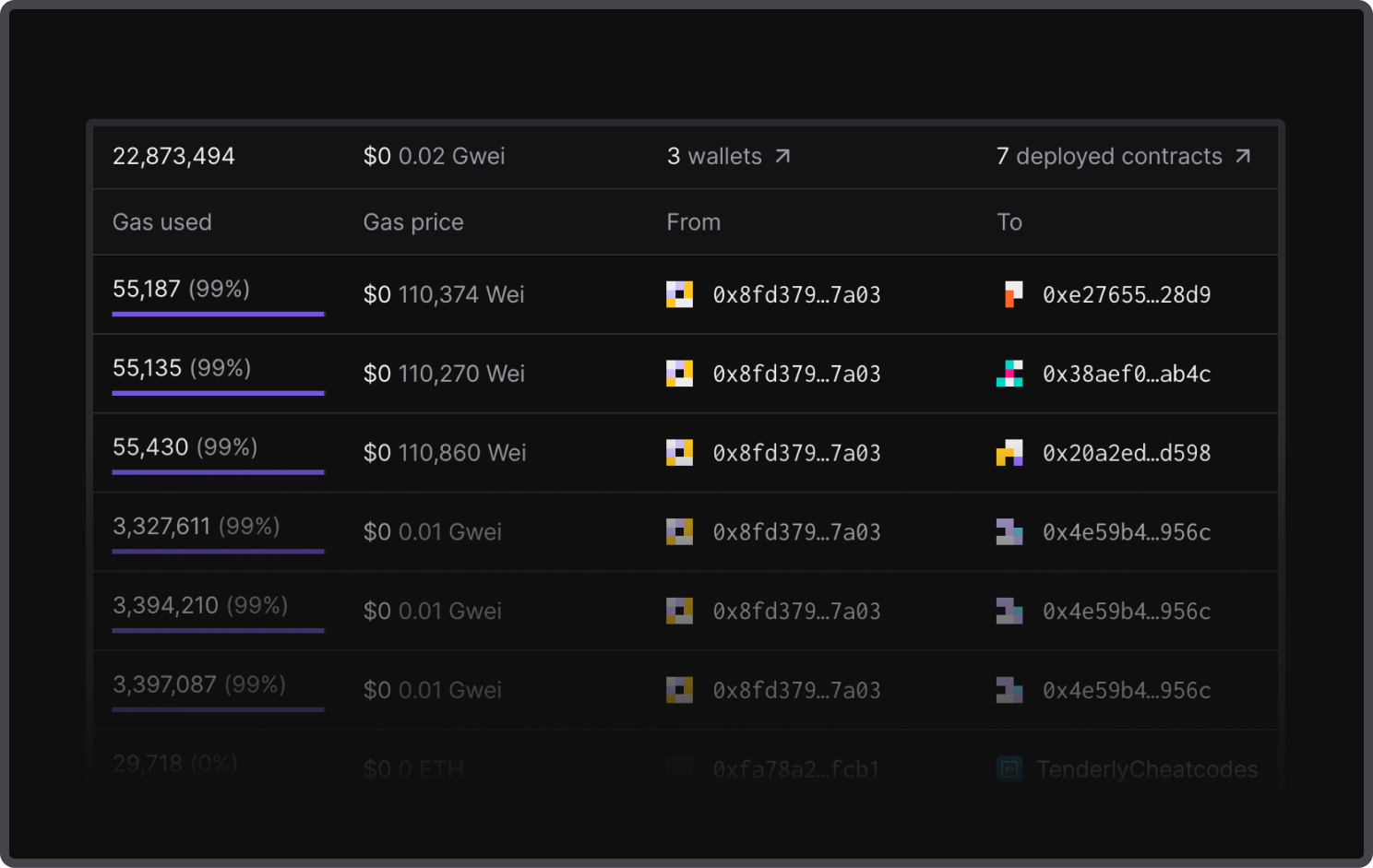Viewport: 1373px width, 868px height.
Task: Open the "3 wallets" summary link
Action: click(x=714, y=157)
